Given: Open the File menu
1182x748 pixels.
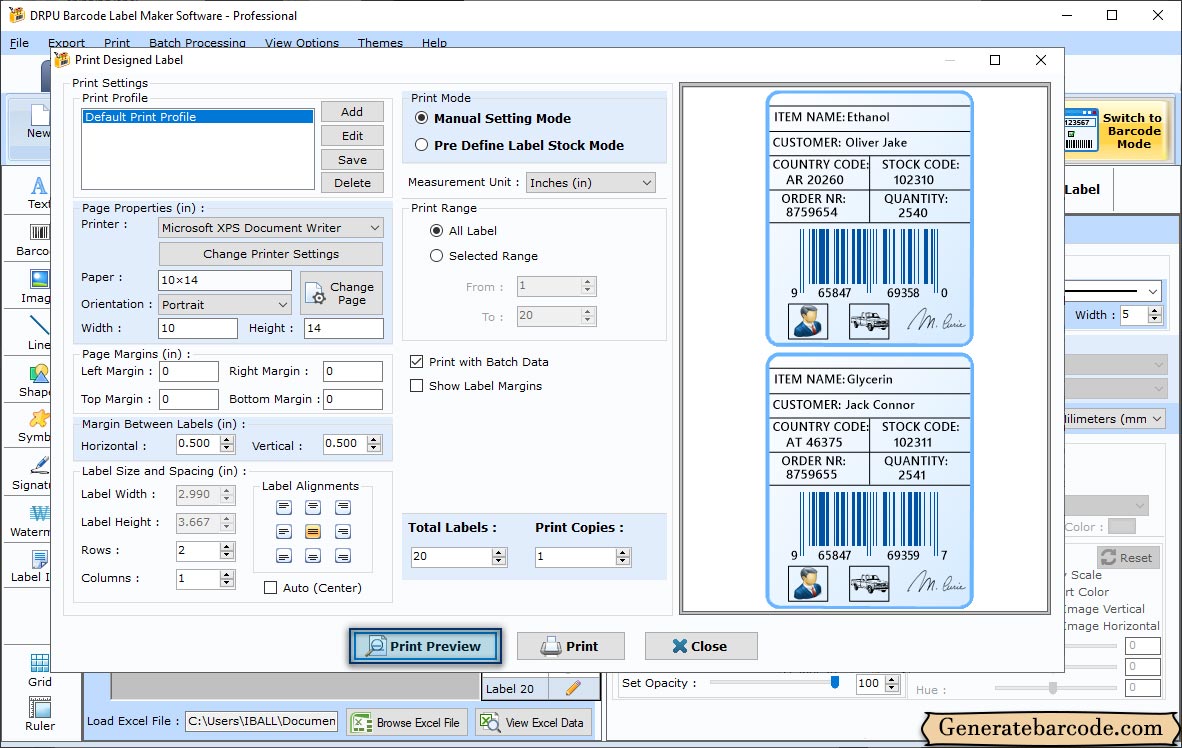Looking at the screenshot, I should pyautogui.click(x=20, y=43).
